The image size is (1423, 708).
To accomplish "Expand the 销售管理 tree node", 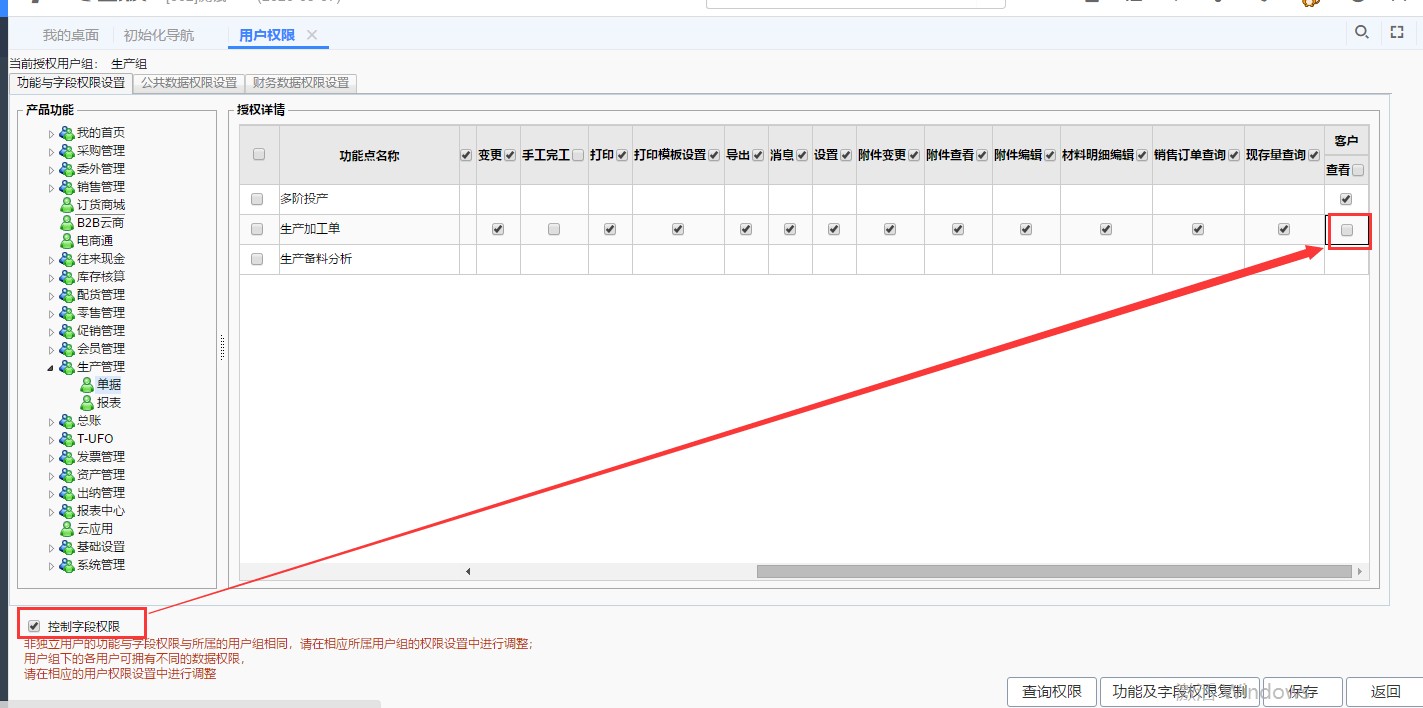I will 52,187.
